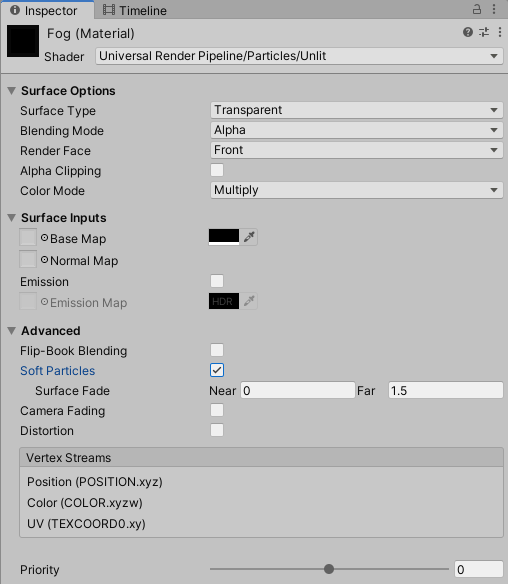The image size is (508, 584).
Task: Click the Priority label
Action: (x=39, y=570)
